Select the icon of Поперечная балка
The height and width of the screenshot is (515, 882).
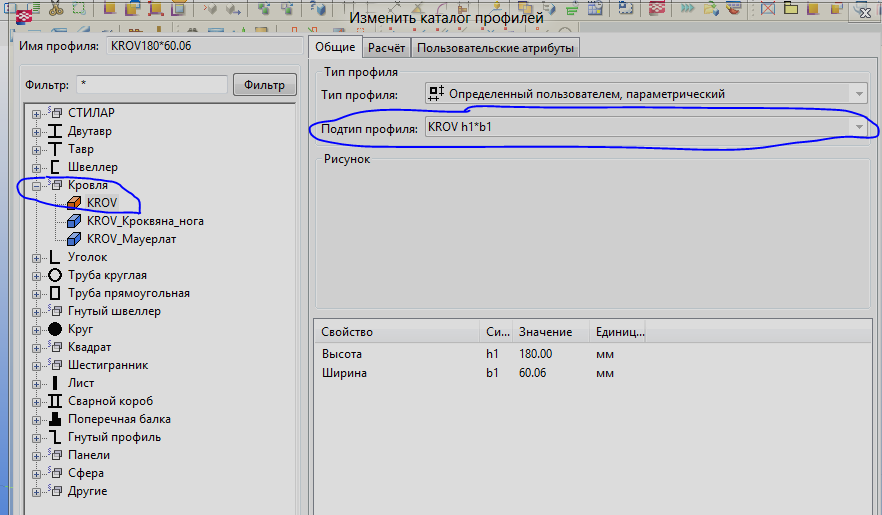point(55,419)
